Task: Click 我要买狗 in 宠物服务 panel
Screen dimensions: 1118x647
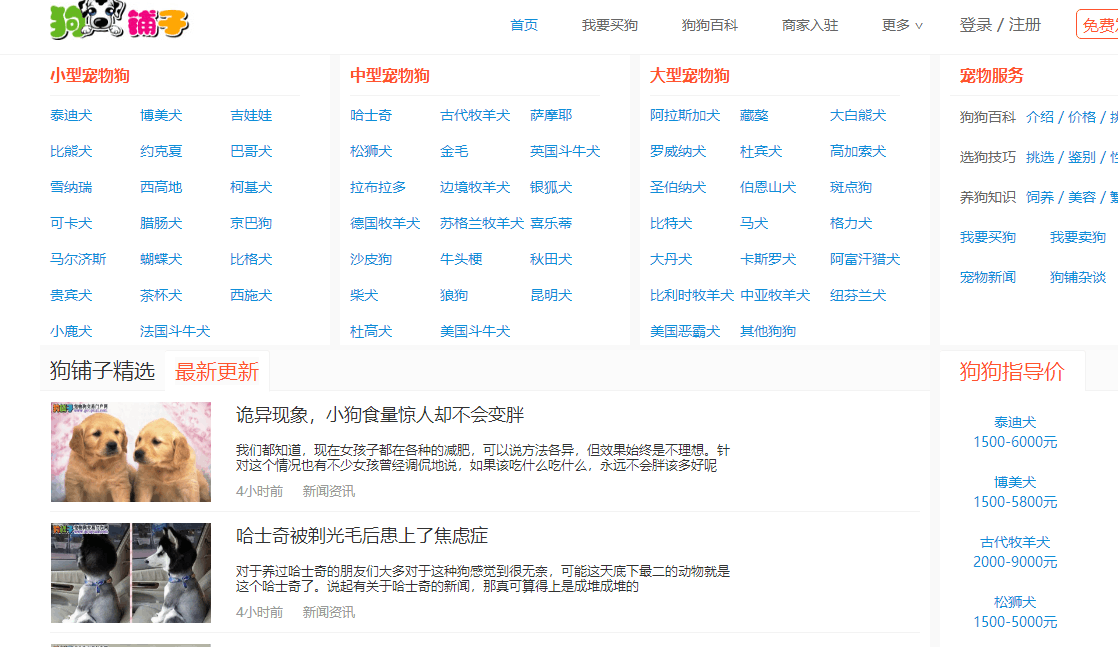Action: coord(988,237)
